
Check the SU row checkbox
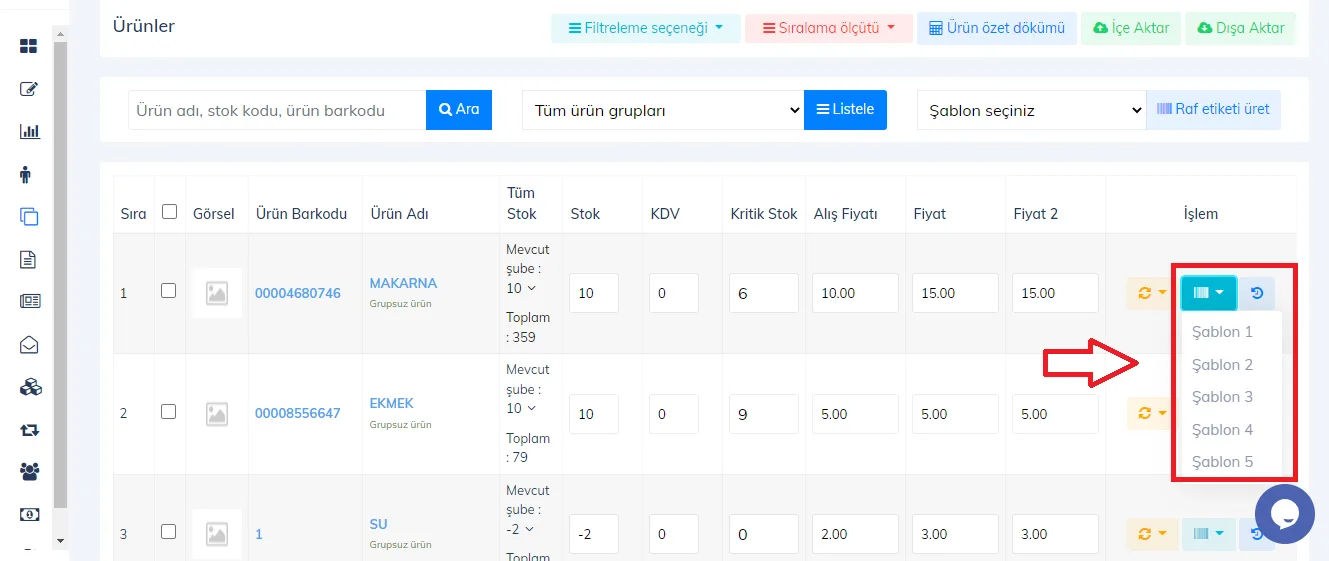(168, 532)
